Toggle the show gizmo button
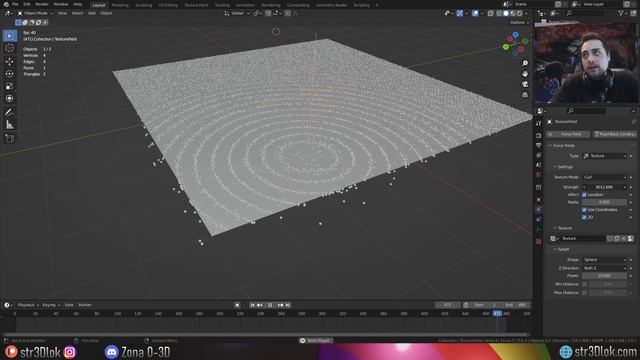The height and width of the screenshot is (360, 640). pos(460,13)
